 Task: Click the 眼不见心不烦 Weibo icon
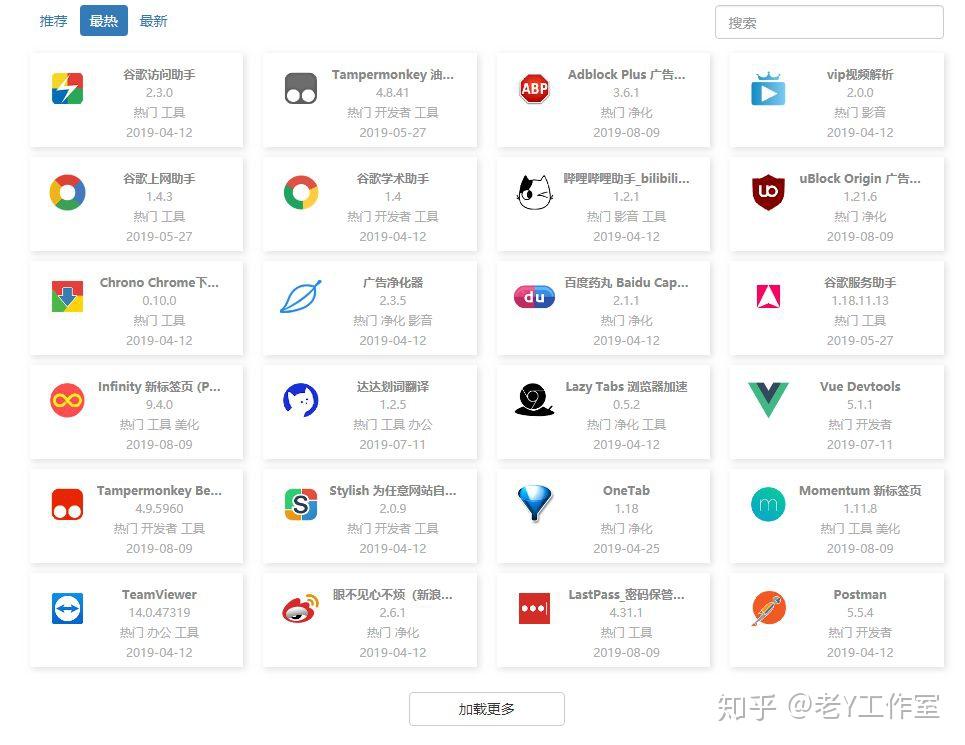point(301,608)
